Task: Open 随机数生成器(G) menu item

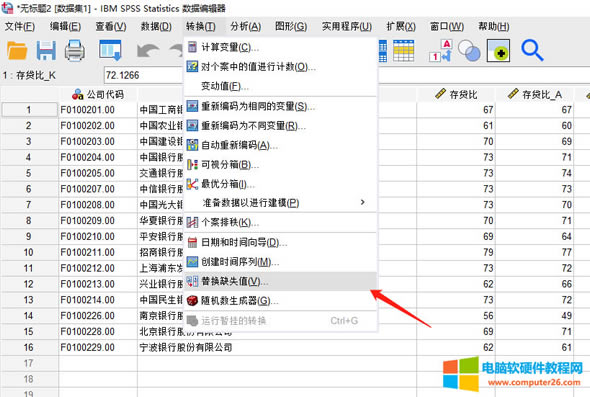Action: (x=280, y=301)
